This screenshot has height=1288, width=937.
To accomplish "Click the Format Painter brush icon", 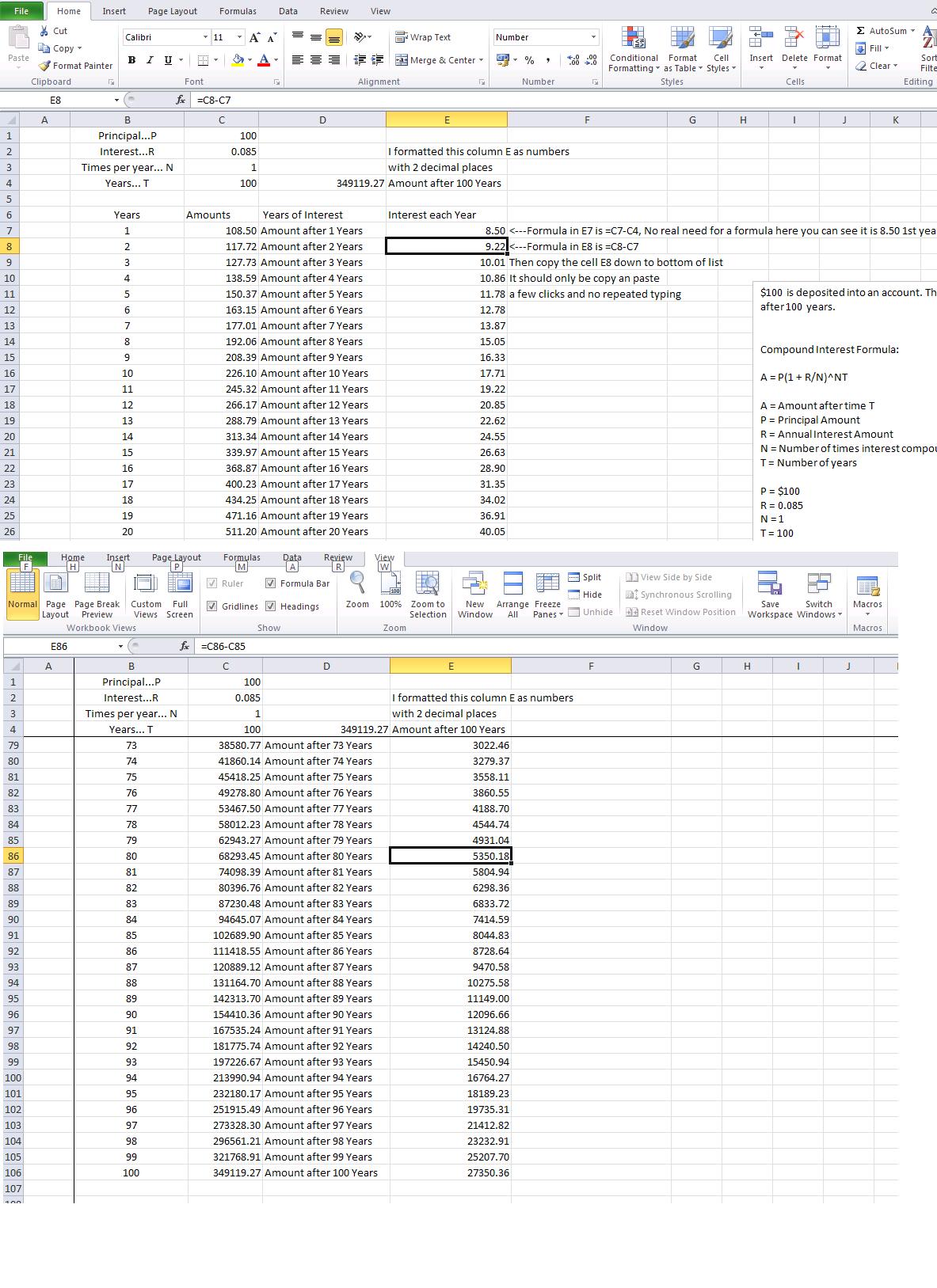I will coord(45,66).
